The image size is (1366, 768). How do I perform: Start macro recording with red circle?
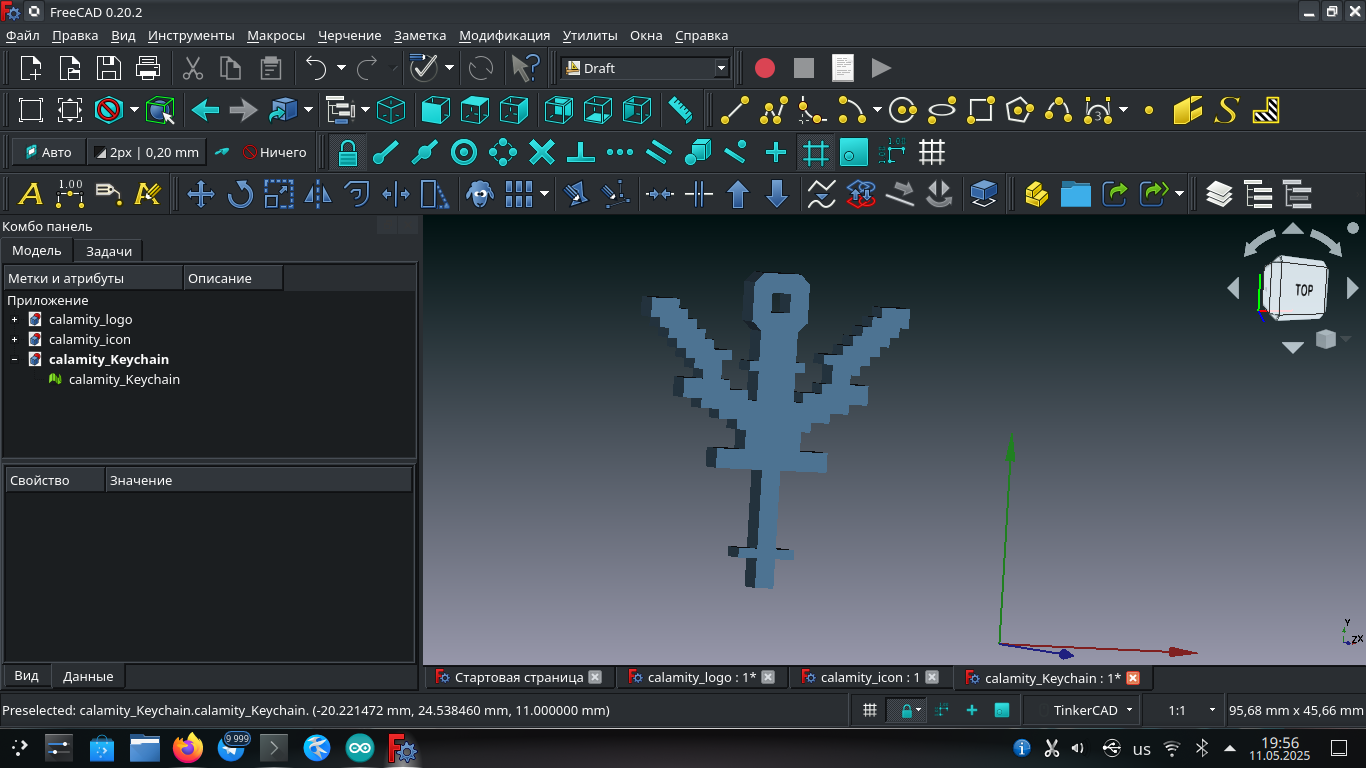click(765, 68)
